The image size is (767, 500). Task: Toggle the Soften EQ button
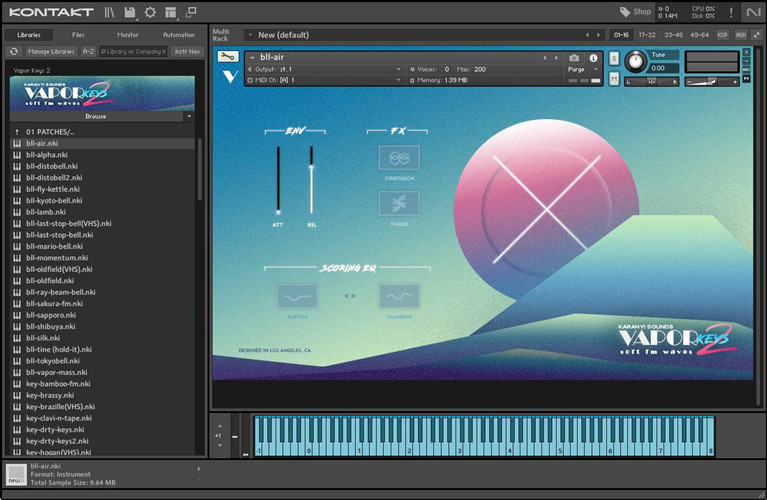point(297,296)
